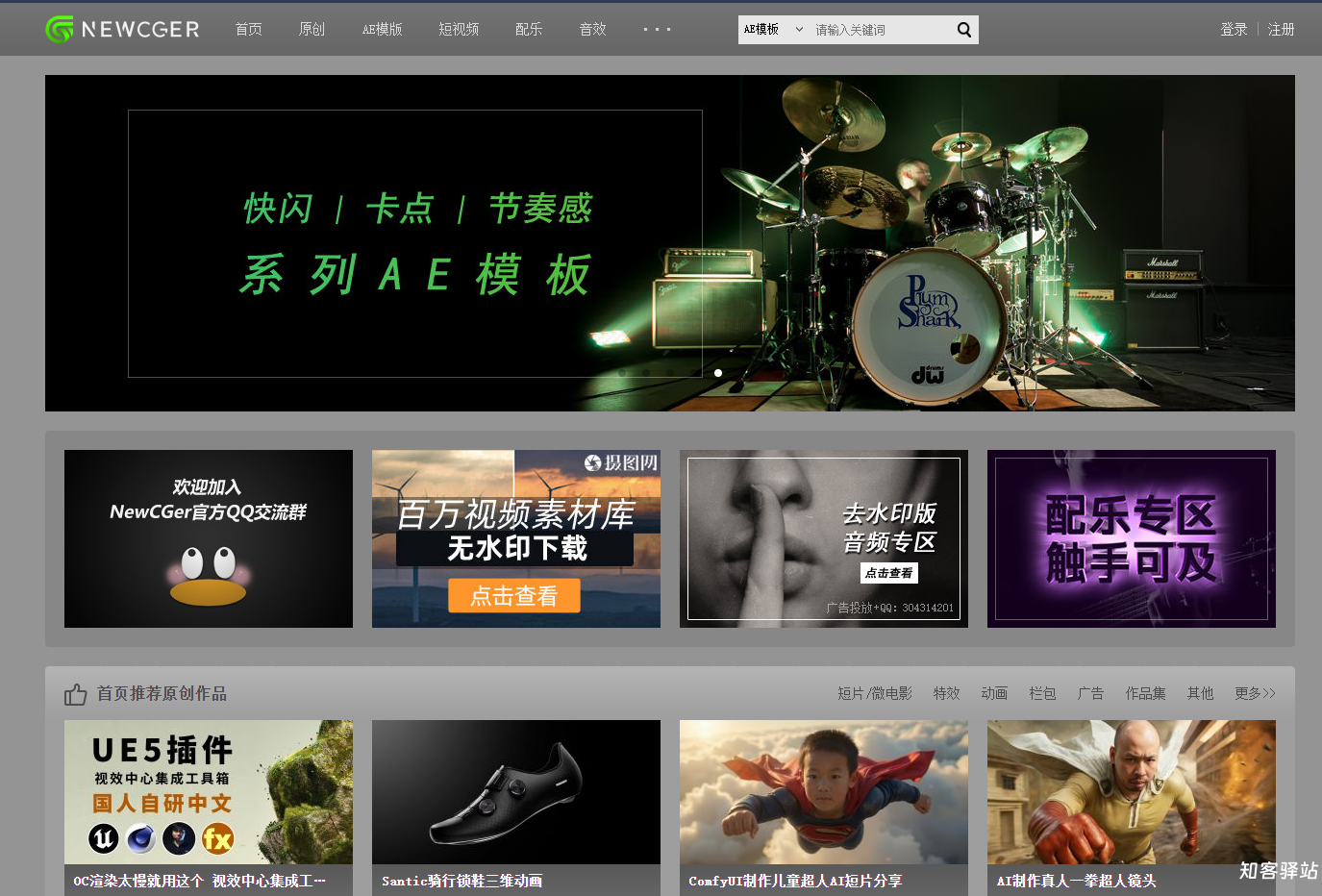
Task: Open the three-dots more navigation menu
Action: [657, 30]
